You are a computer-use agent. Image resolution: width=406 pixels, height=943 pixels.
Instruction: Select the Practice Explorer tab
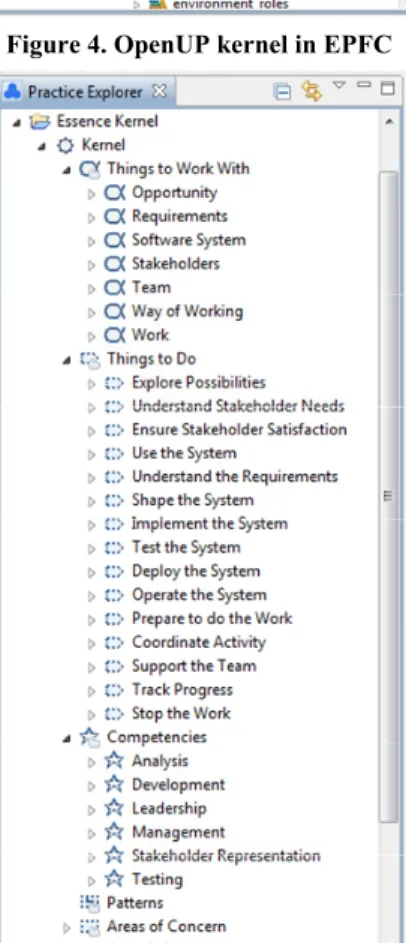tap(84, 92)
